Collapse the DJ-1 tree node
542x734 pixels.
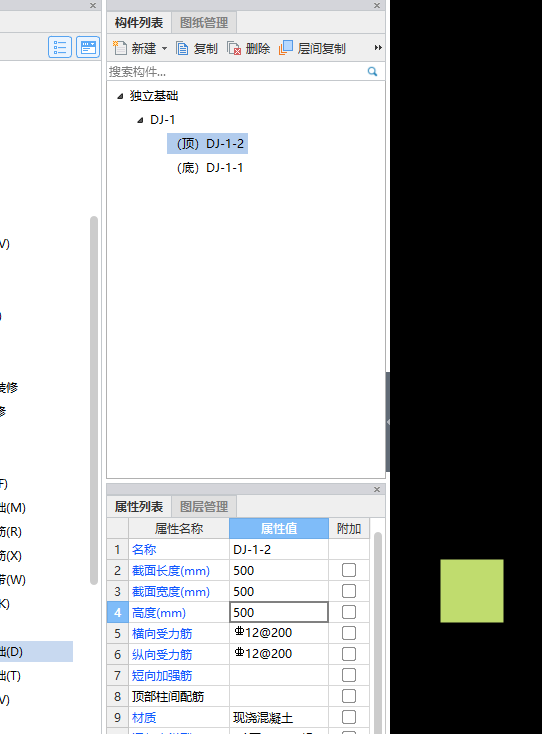click(x=140, y=120)
